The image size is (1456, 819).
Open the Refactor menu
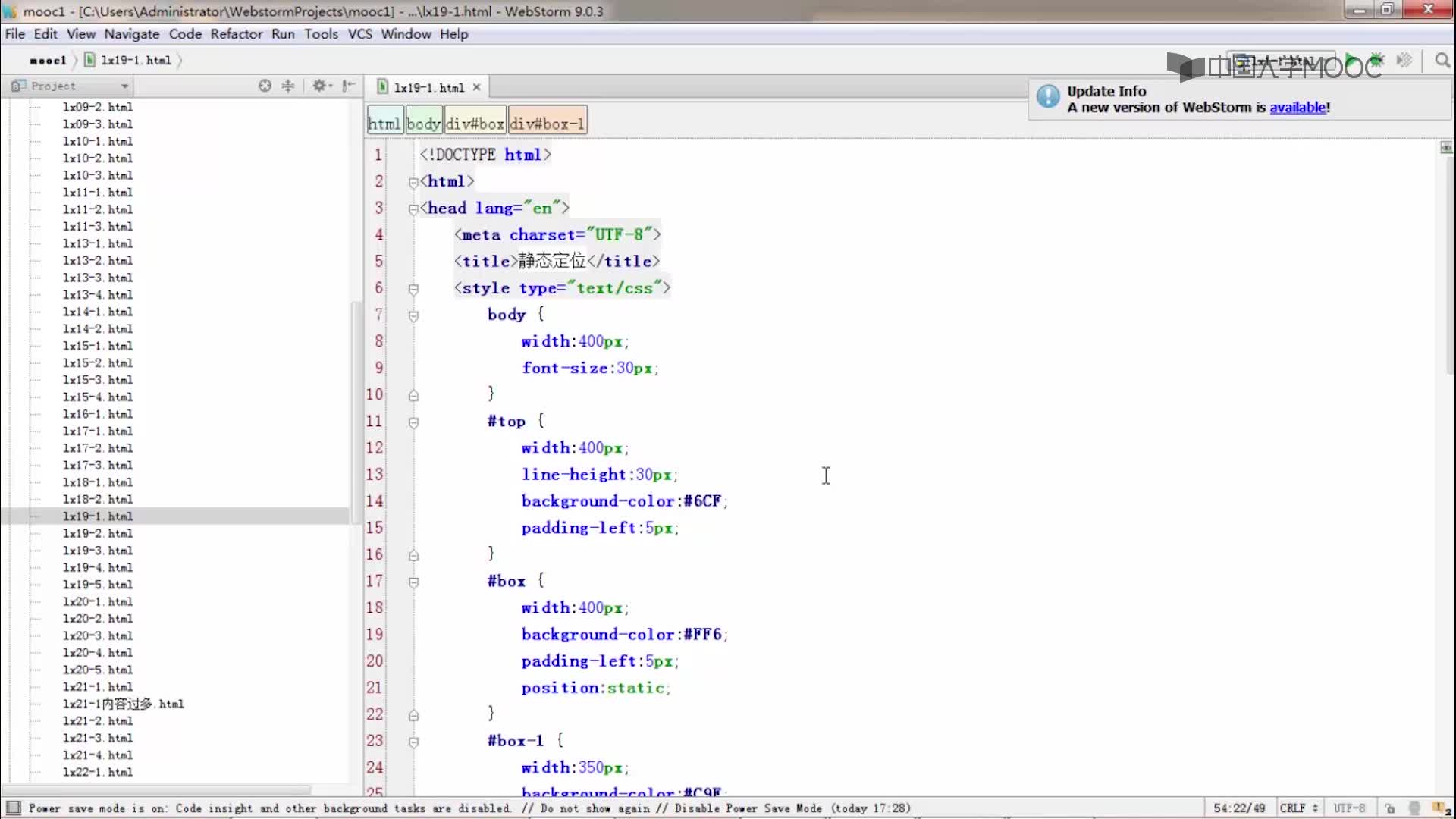237,34
